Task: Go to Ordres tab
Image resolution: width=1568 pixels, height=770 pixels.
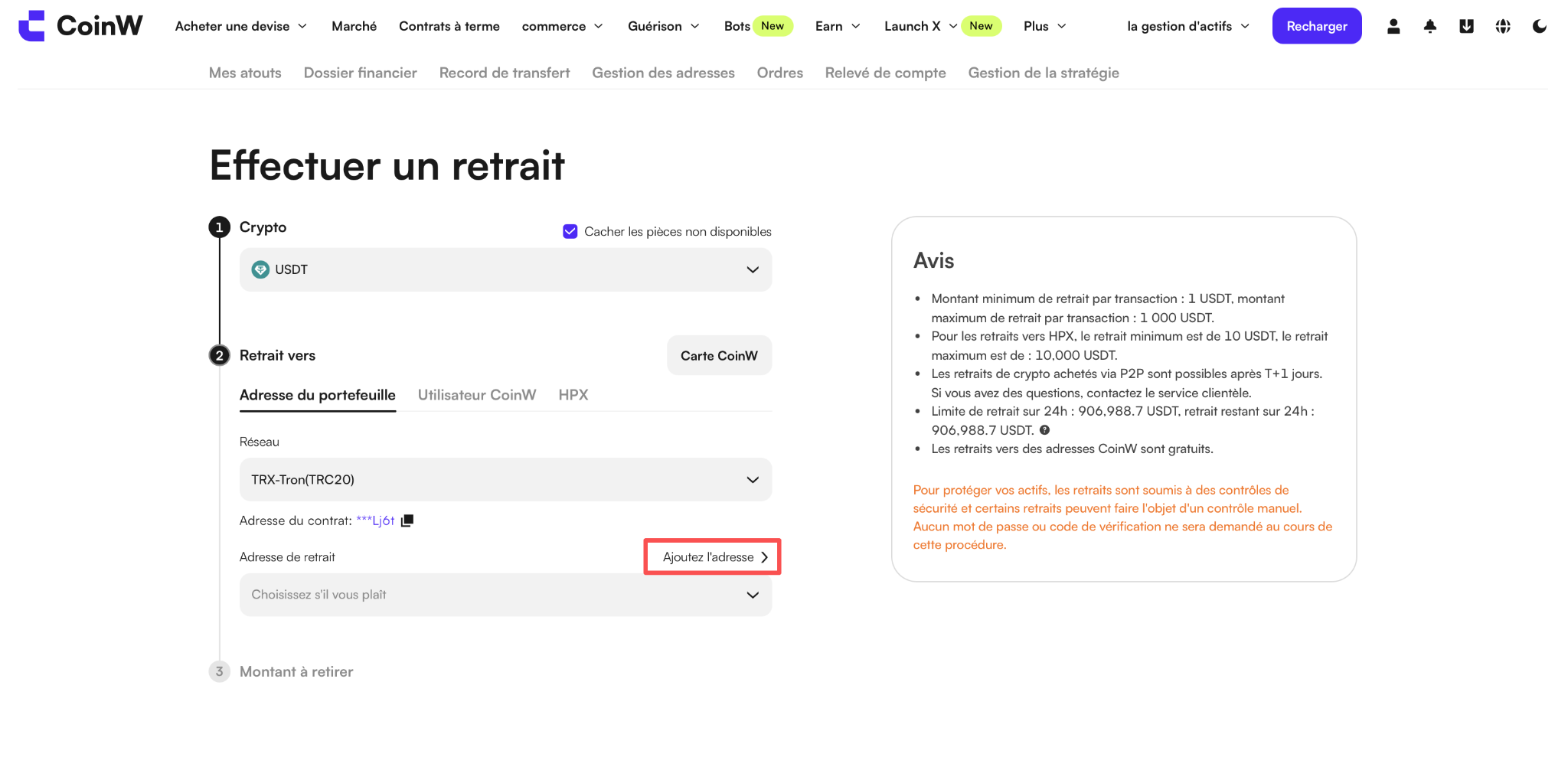Action: coord(780,73)
